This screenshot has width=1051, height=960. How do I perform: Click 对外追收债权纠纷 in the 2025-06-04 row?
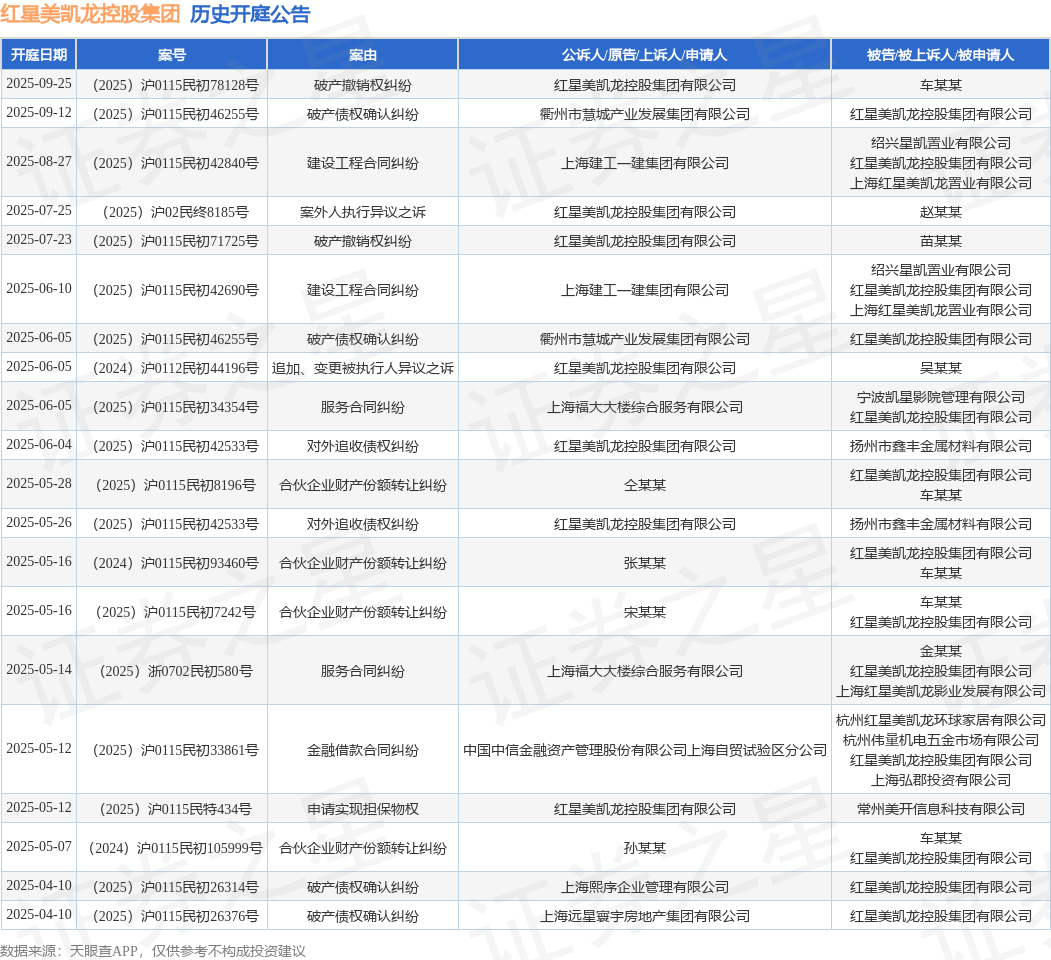pyautogui.click(x=363, y=446)
